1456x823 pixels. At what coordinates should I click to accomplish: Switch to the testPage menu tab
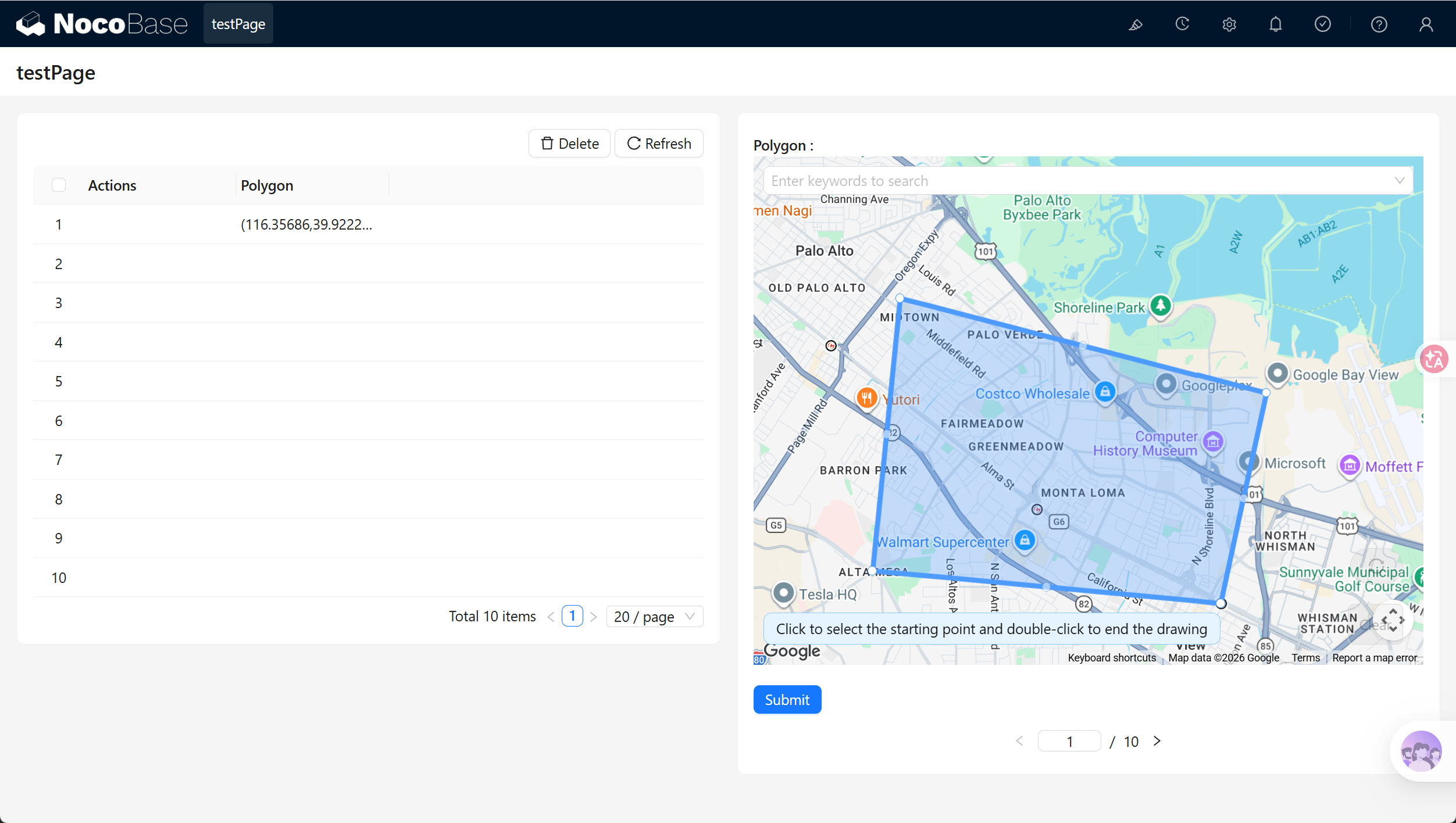238,24
